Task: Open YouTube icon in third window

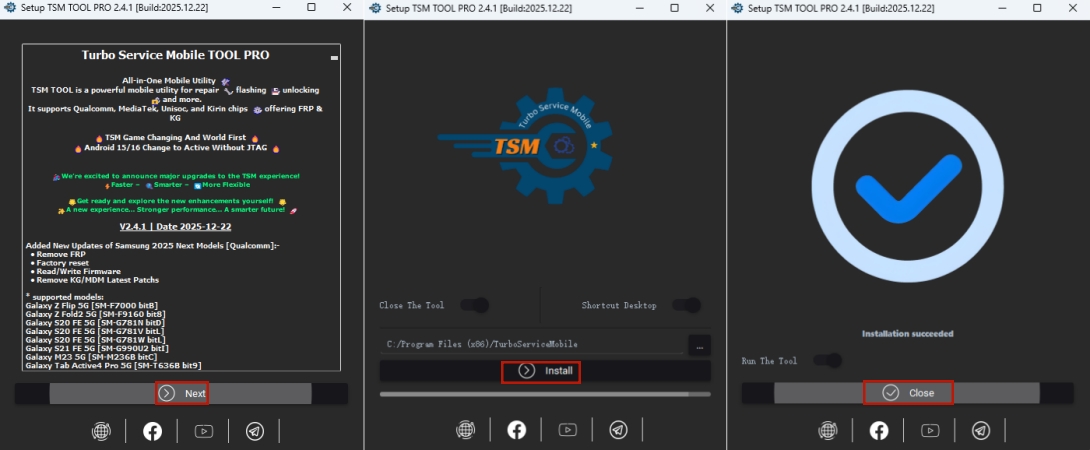Action: (930, 431)
